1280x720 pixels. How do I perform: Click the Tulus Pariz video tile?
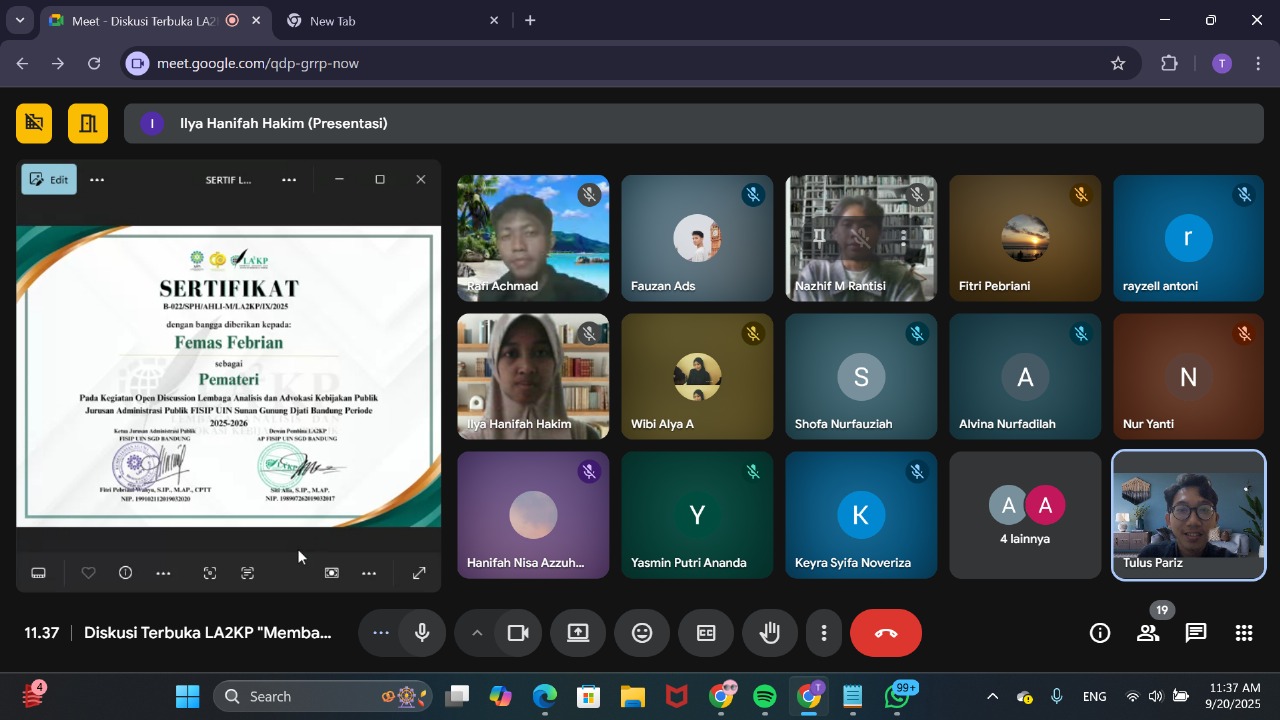[x=1188, y=515]
